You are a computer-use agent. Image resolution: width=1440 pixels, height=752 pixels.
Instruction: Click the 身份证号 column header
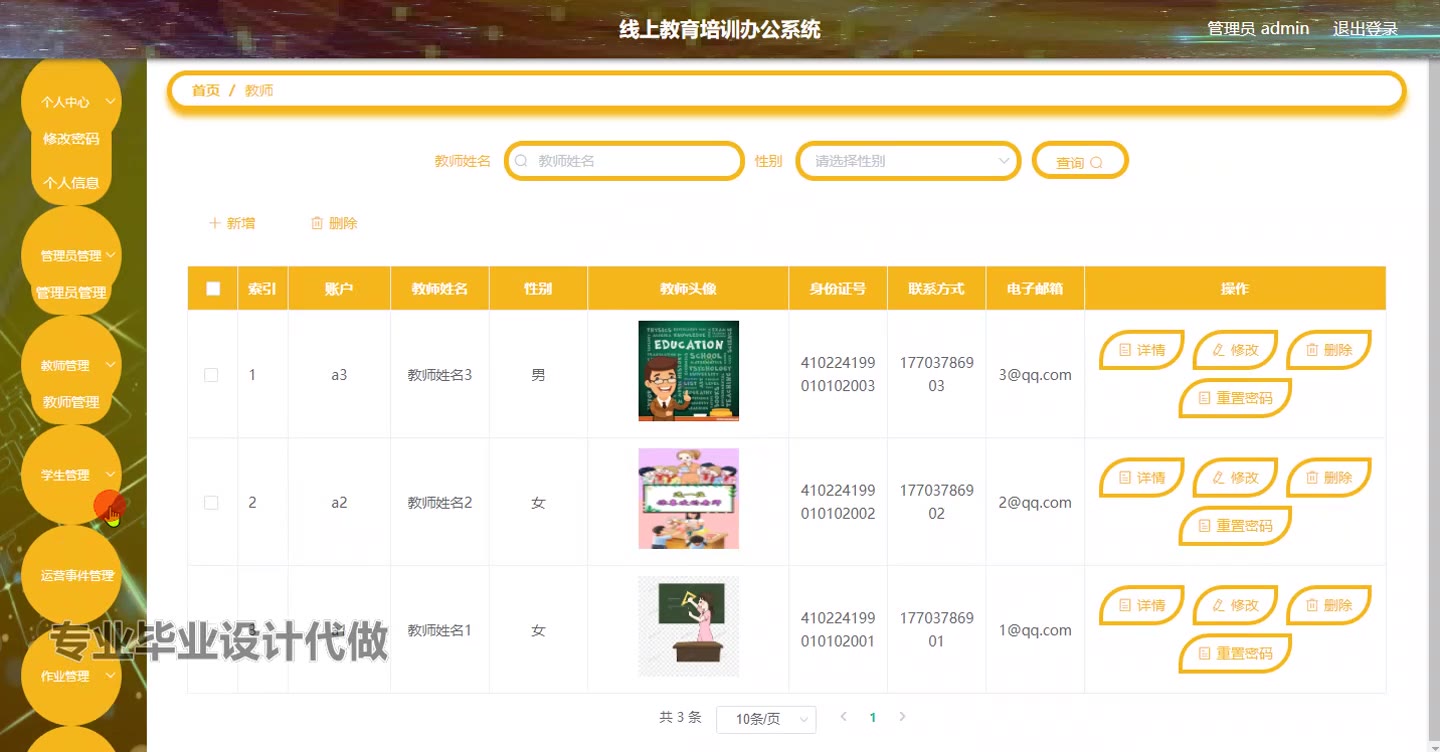838,289
